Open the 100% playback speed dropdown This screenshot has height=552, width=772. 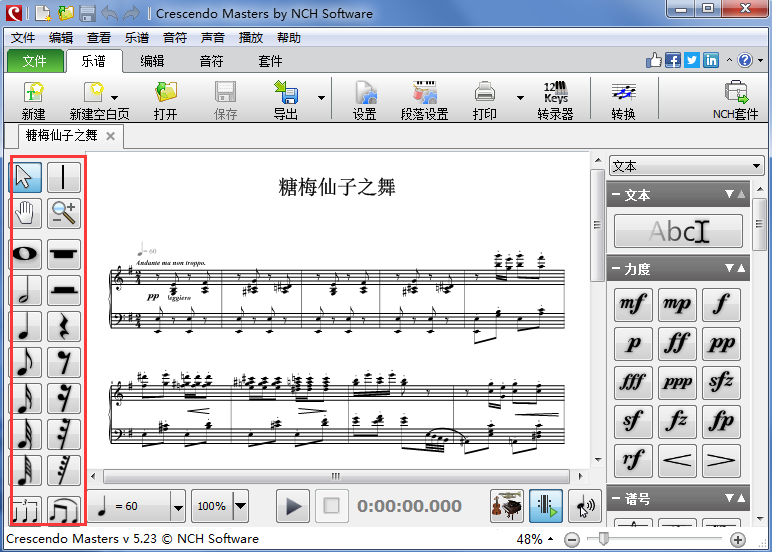pos(240,506)
